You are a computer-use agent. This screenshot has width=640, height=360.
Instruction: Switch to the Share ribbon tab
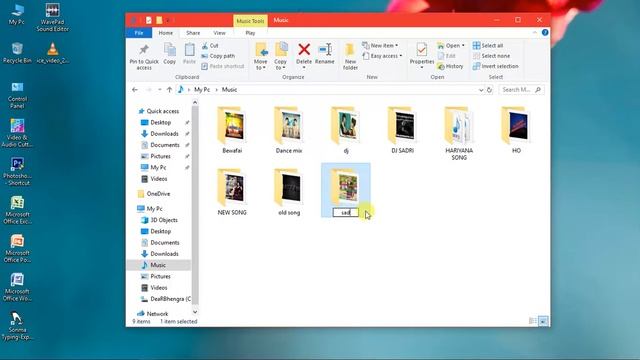tap(193, 33)
